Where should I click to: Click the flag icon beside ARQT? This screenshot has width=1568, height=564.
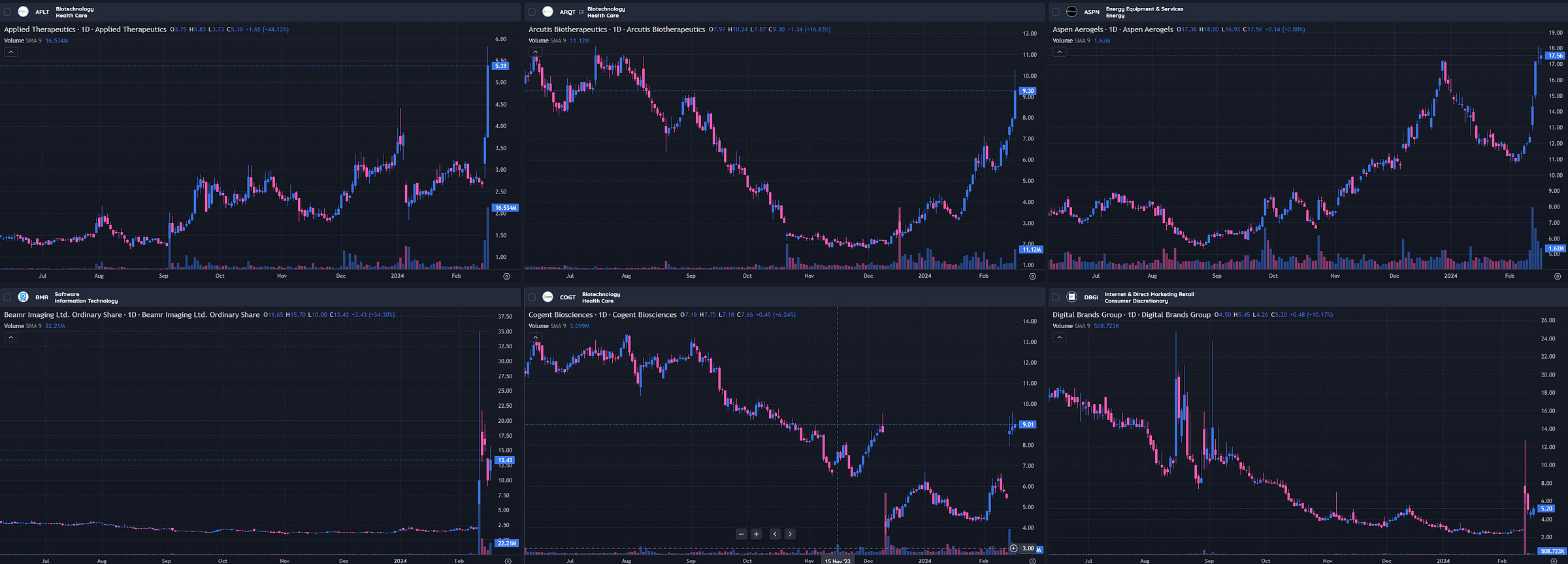pos(581,12)
